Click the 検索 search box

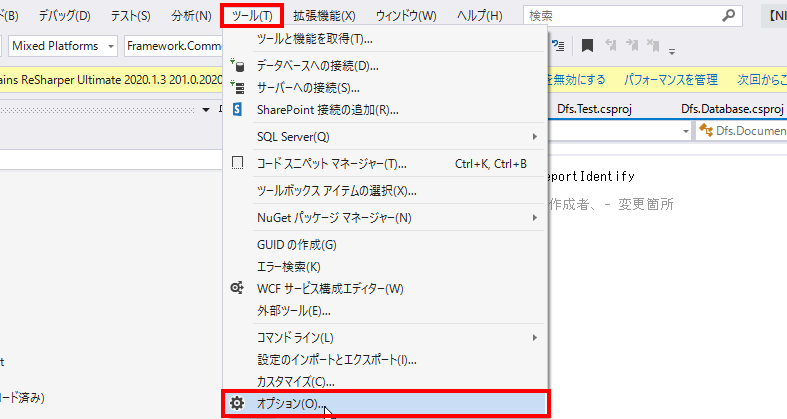pyautogui.click(x=632, y=16)
